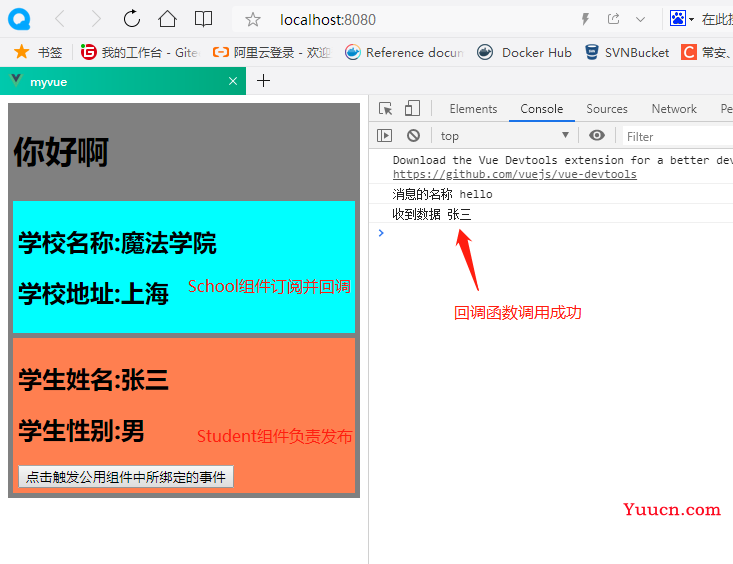Show the console sidebar icon
This screenshot has width=733, height=564.
(384, 136)
